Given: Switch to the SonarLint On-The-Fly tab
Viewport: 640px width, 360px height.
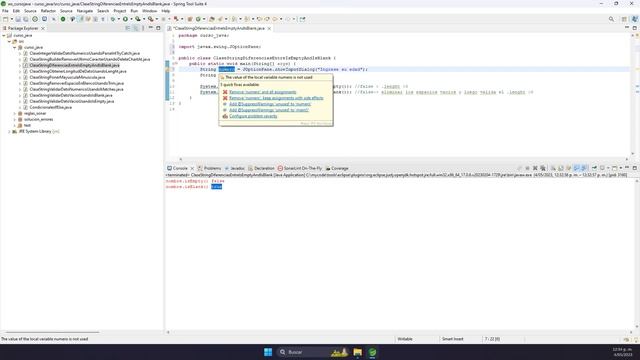Looking at the screenshot, I should pyautogui.click(x=300, y=168).
